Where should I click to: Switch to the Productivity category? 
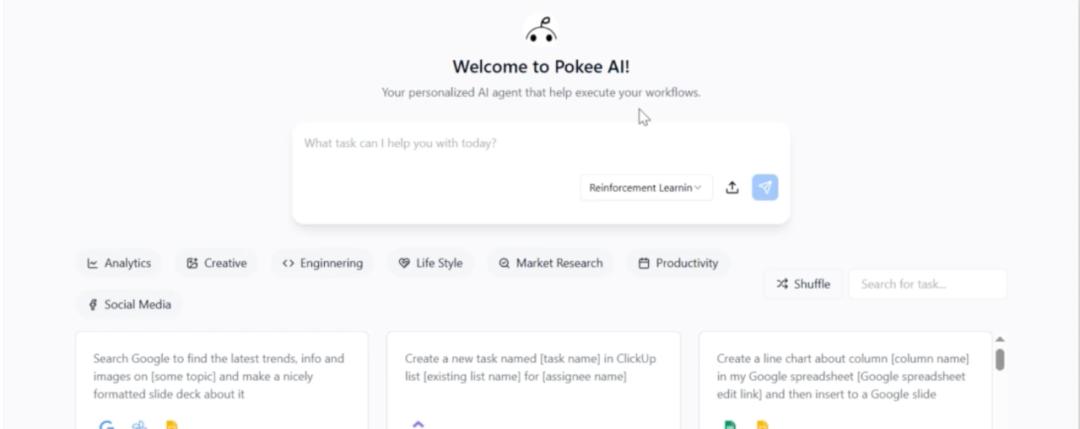pyautogui.click(x=678, y=263)
